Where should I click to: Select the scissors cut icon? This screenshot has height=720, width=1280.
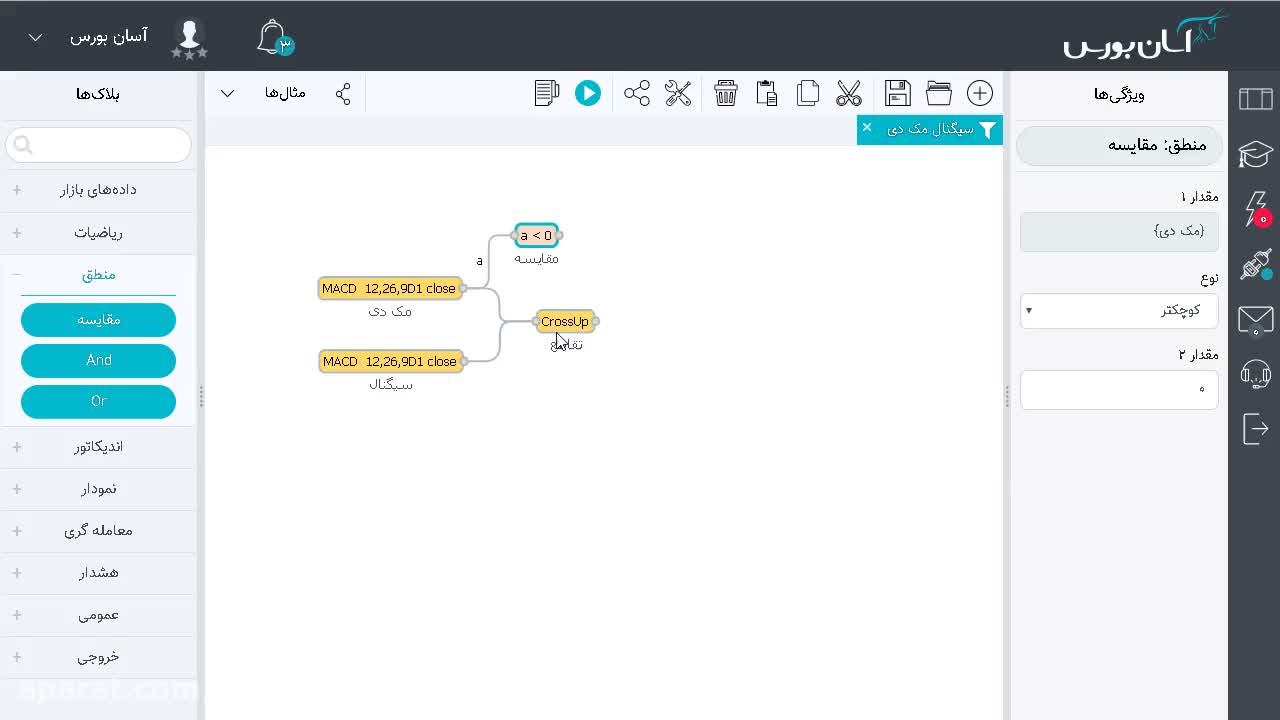click(x=849, y=93)
